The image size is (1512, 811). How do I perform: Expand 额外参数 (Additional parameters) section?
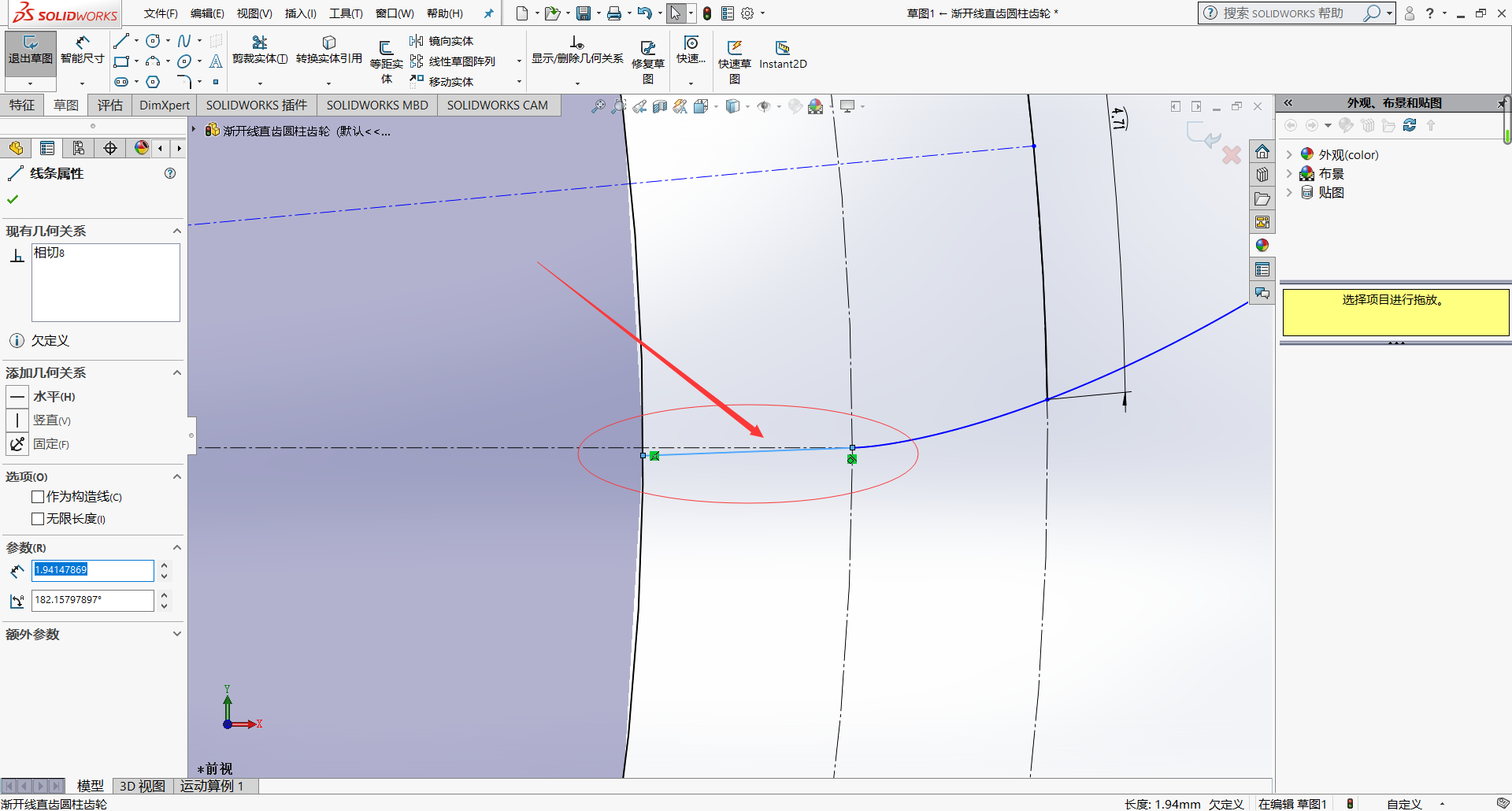click(177, 634)
